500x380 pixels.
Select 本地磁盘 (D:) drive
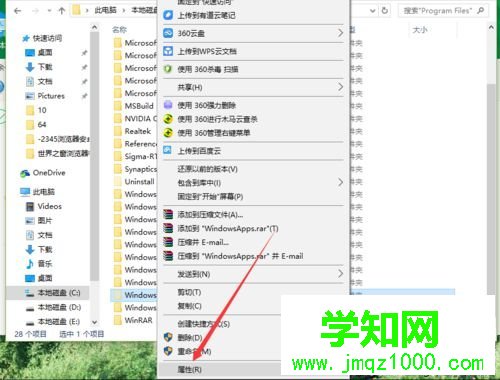[59, 307]
